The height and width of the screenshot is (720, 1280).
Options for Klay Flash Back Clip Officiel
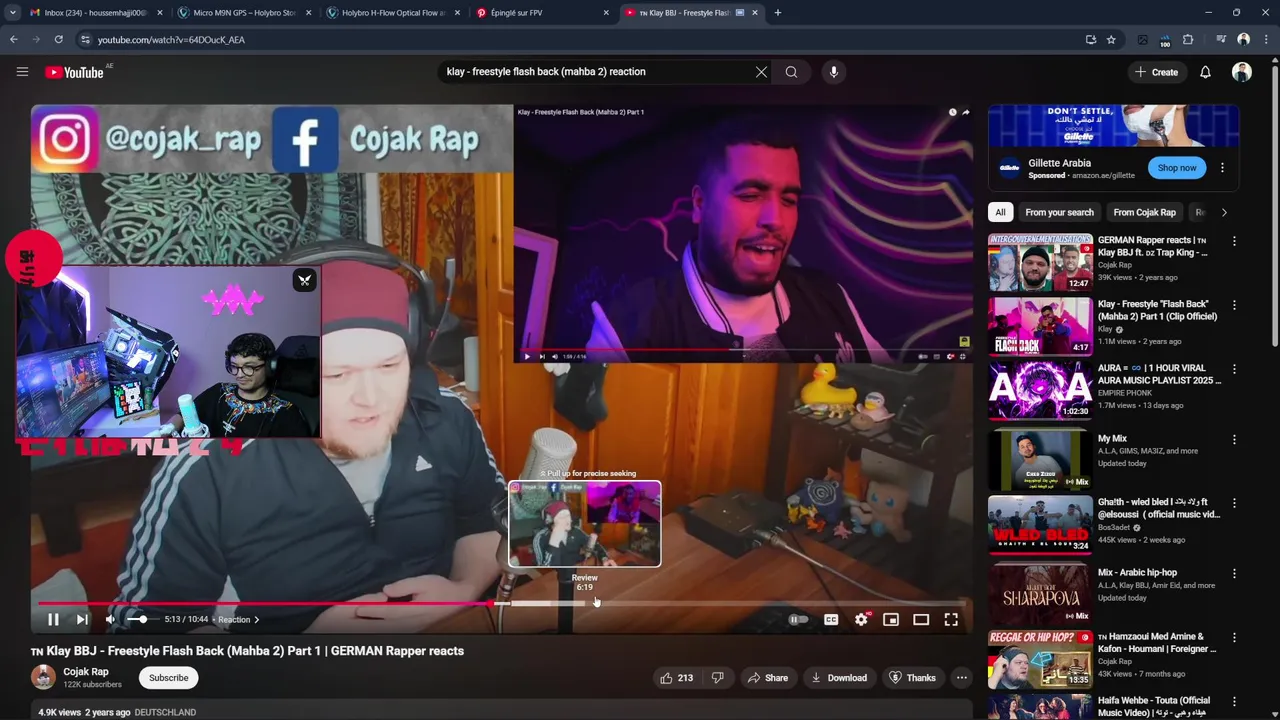pyautogui.click(x=1234, y=305)
